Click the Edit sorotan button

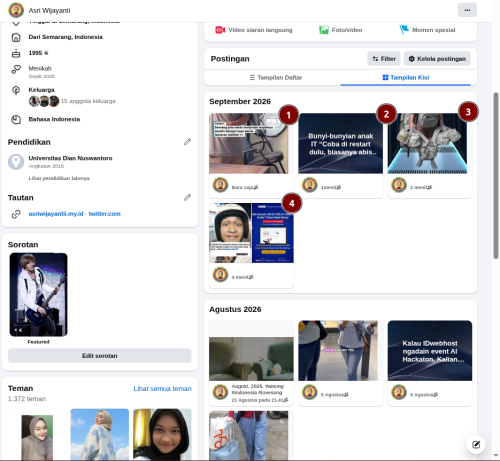[100, 356]
